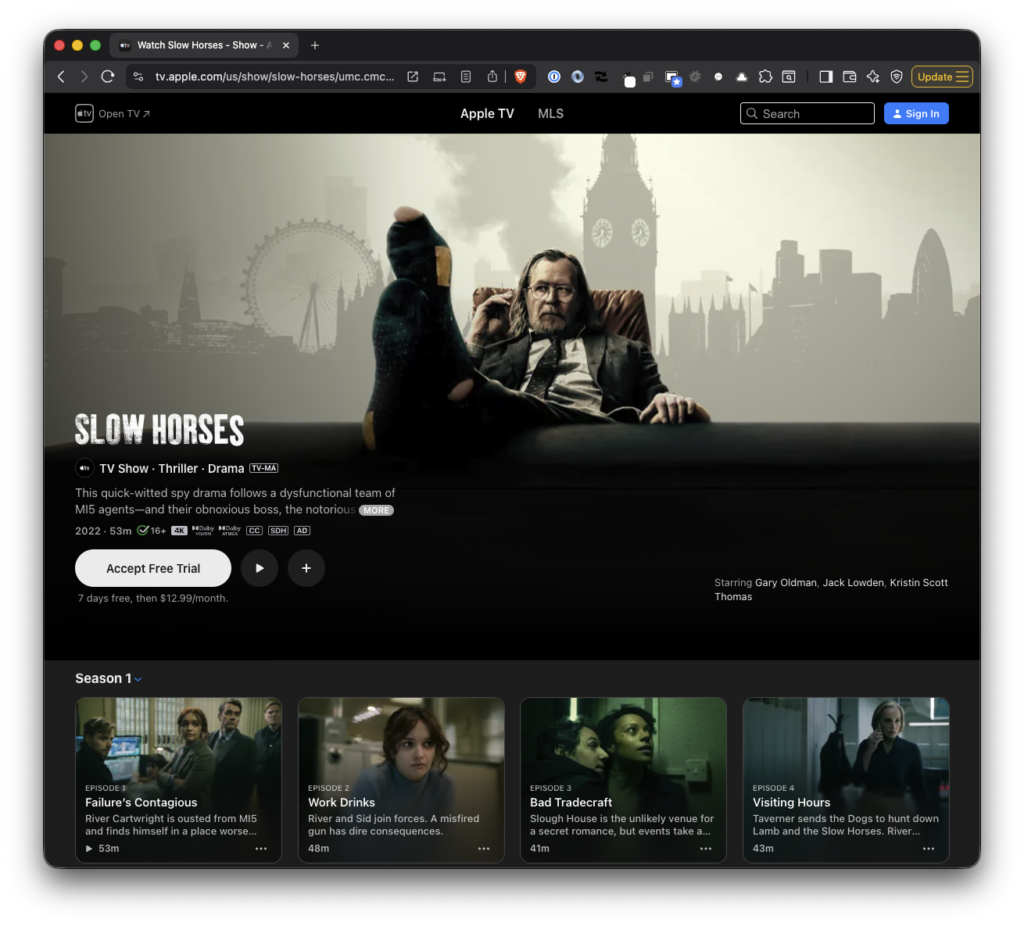Open the Update browser menu
The image size is (1024, 926).
click(x=942, y=77)
